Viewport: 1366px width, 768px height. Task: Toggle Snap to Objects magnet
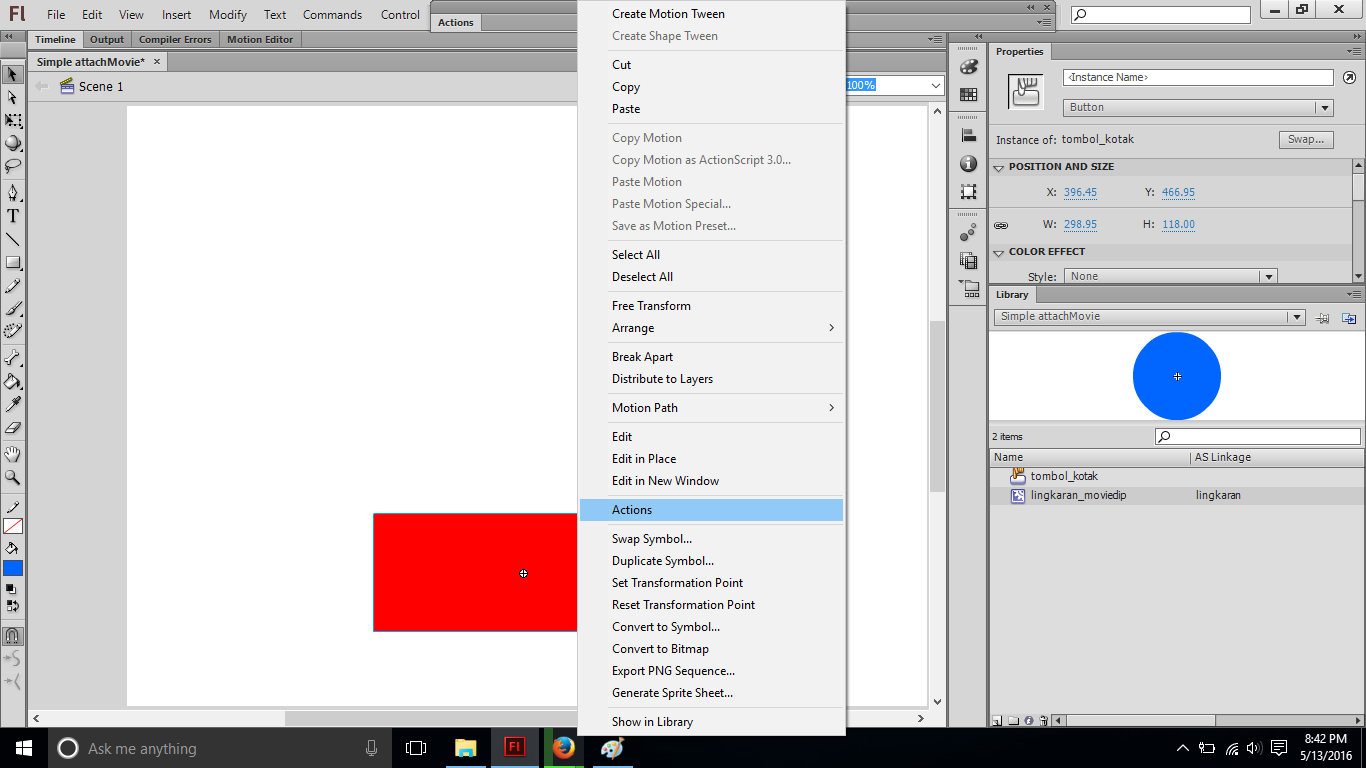coord(13,636)
